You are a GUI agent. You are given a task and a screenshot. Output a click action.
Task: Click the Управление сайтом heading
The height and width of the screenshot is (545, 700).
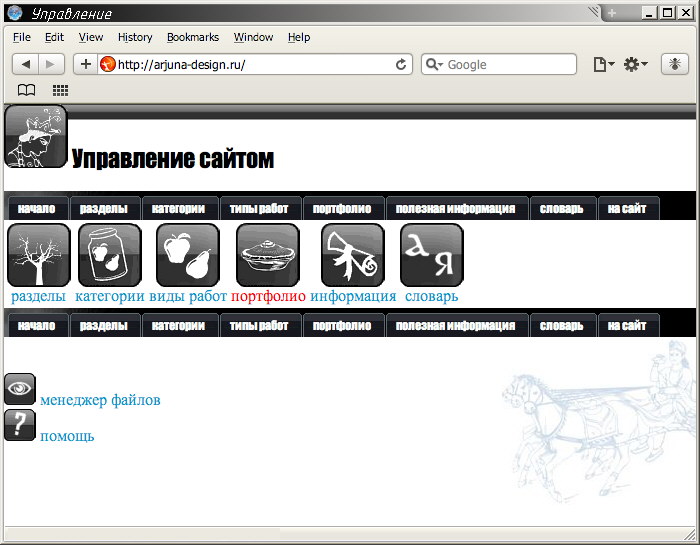pyautogui.click(x=173, y=159)
